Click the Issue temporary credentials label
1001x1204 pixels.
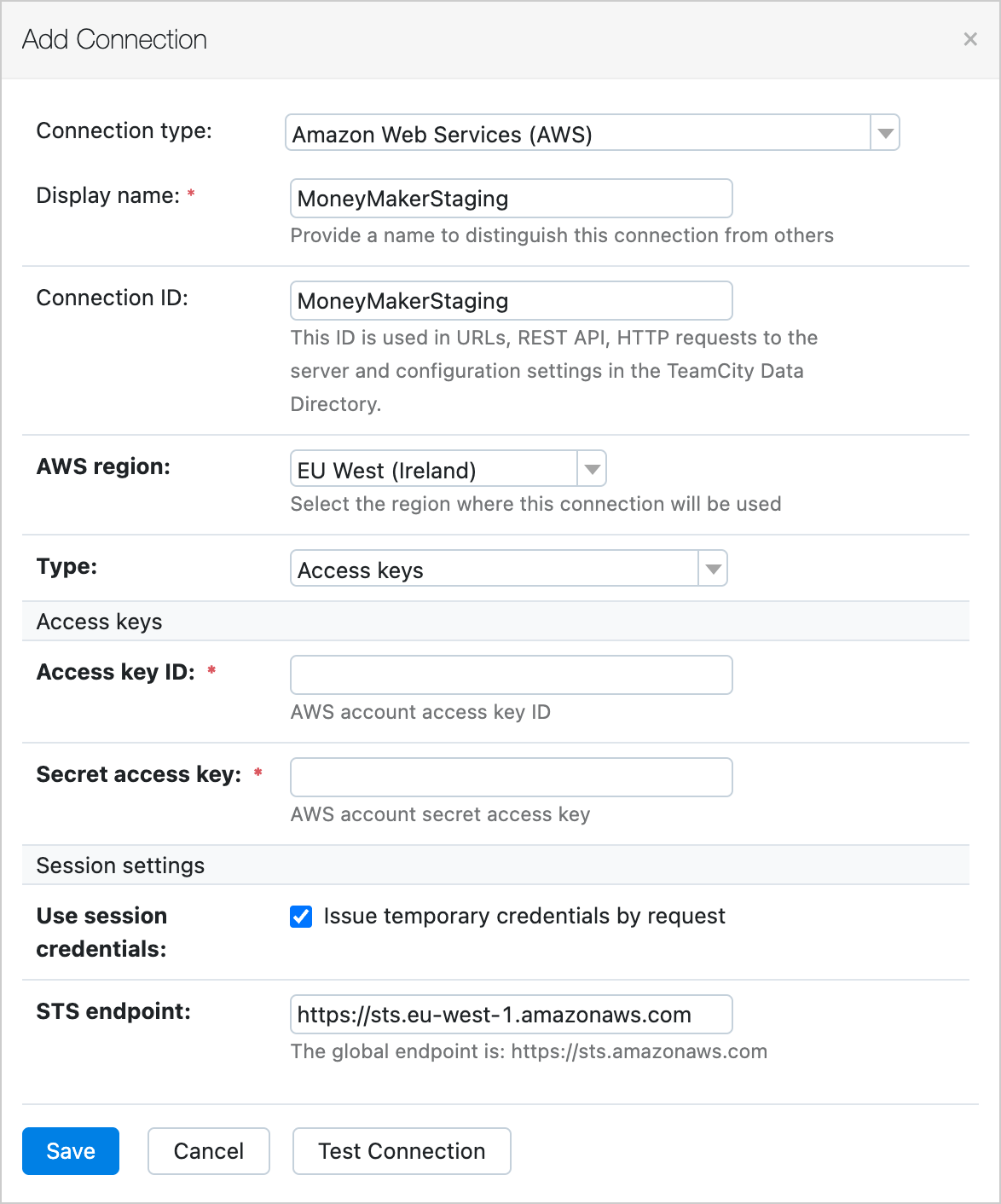click(524, 916)
